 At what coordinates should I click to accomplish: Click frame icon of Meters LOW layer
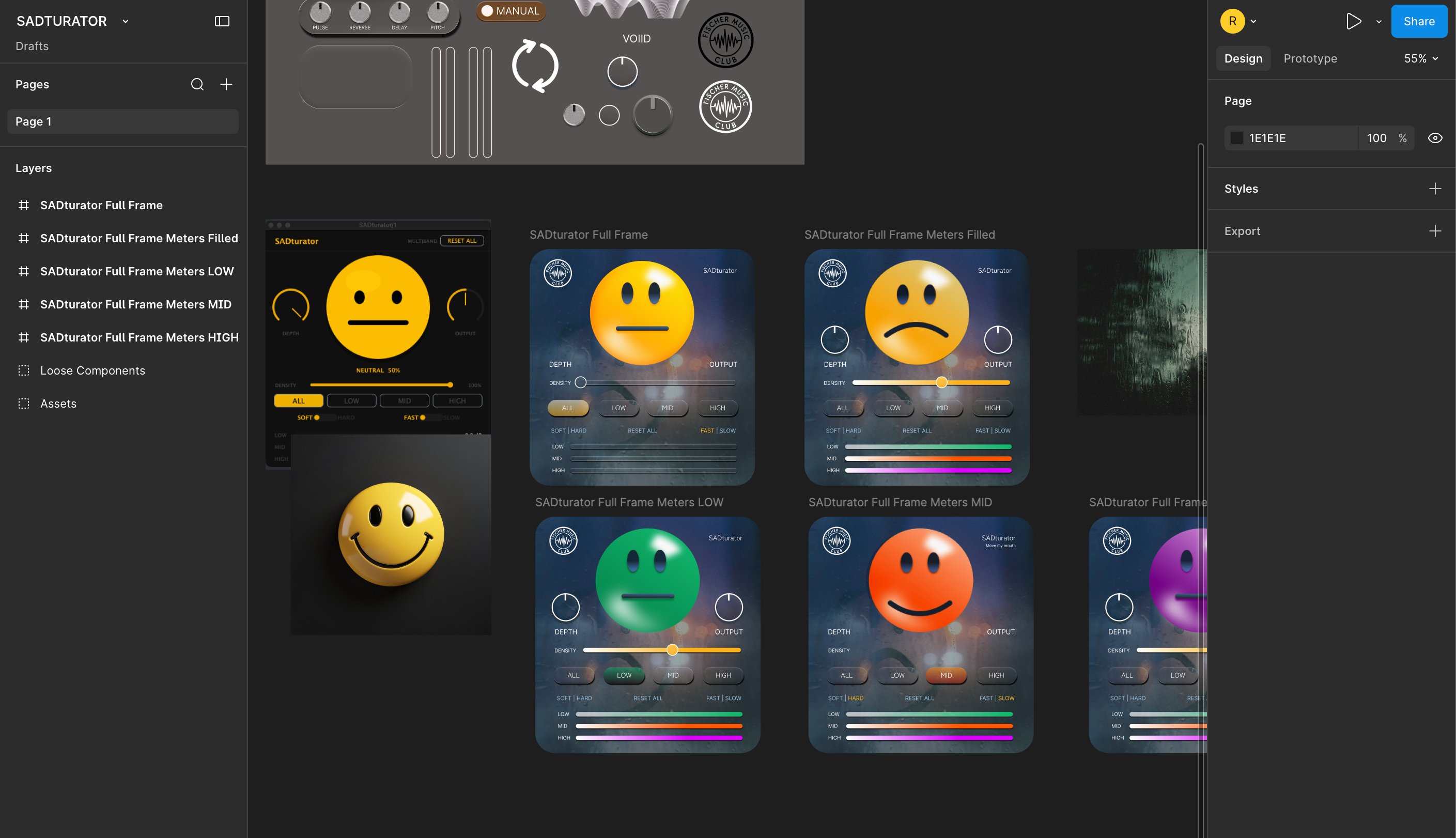click(24, 272)
